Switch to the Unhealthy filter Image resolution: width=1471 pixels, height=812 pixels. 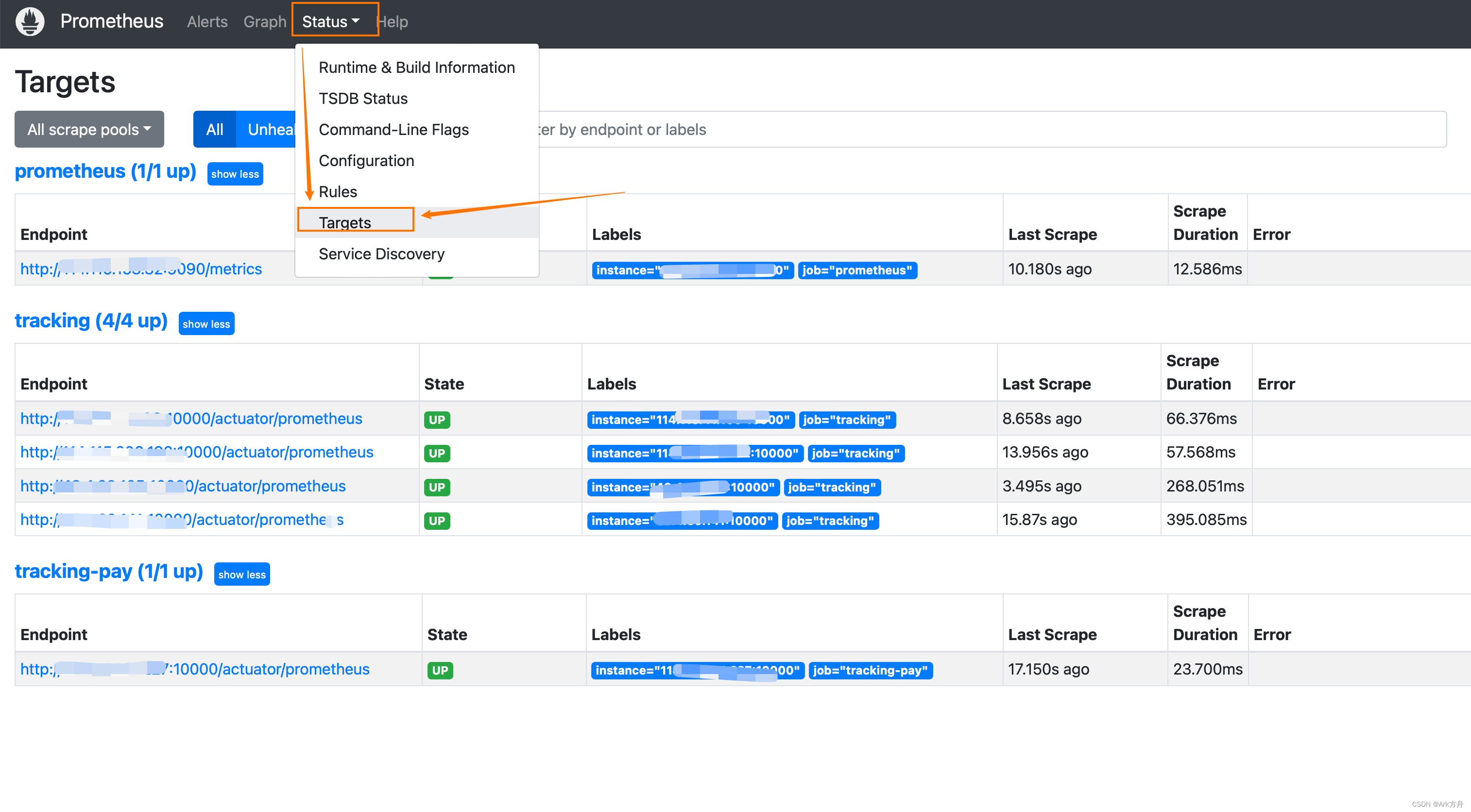[266, 130]
